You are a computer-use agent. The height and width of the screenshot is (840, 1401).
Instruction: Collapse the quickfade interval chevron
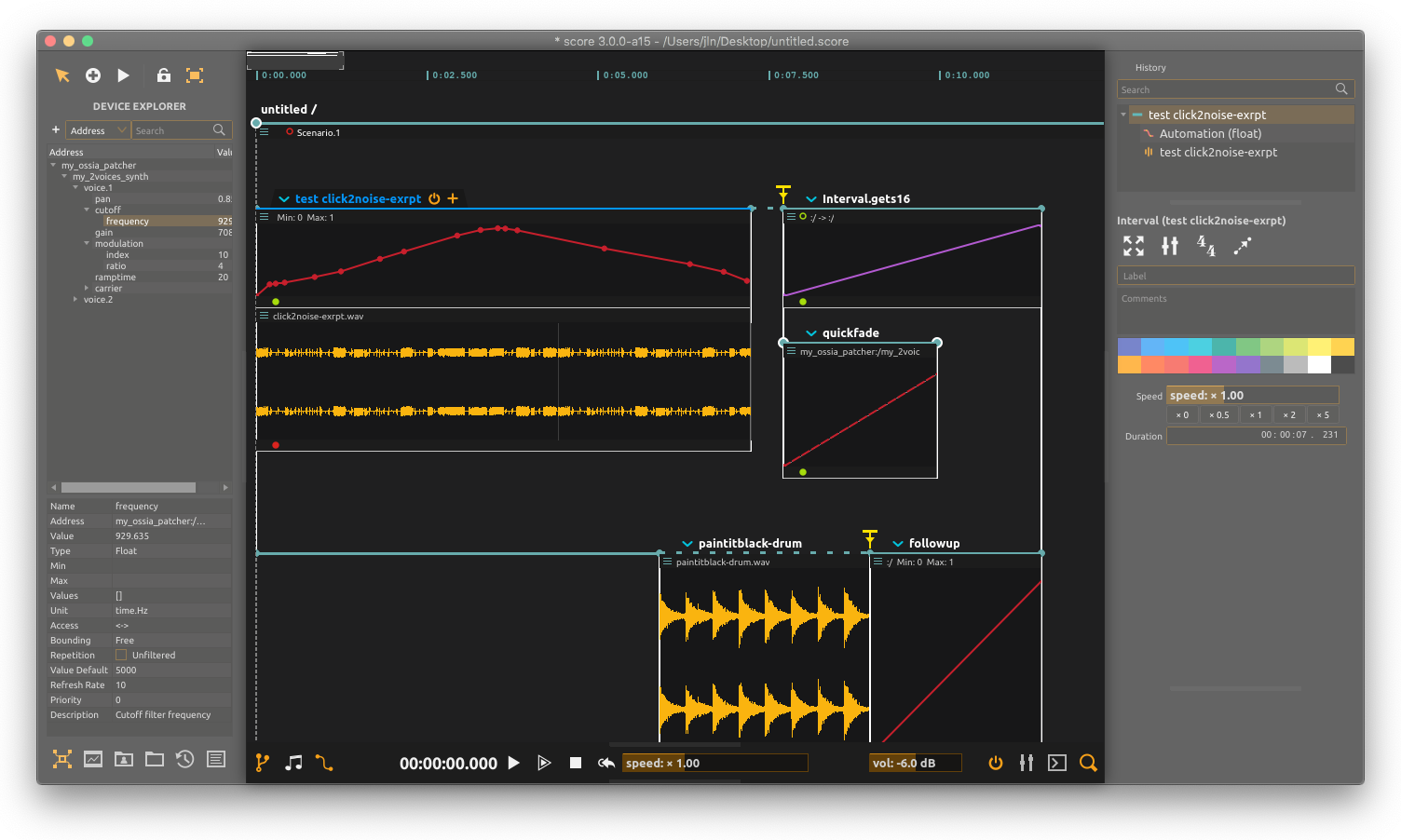pos(811,332)
